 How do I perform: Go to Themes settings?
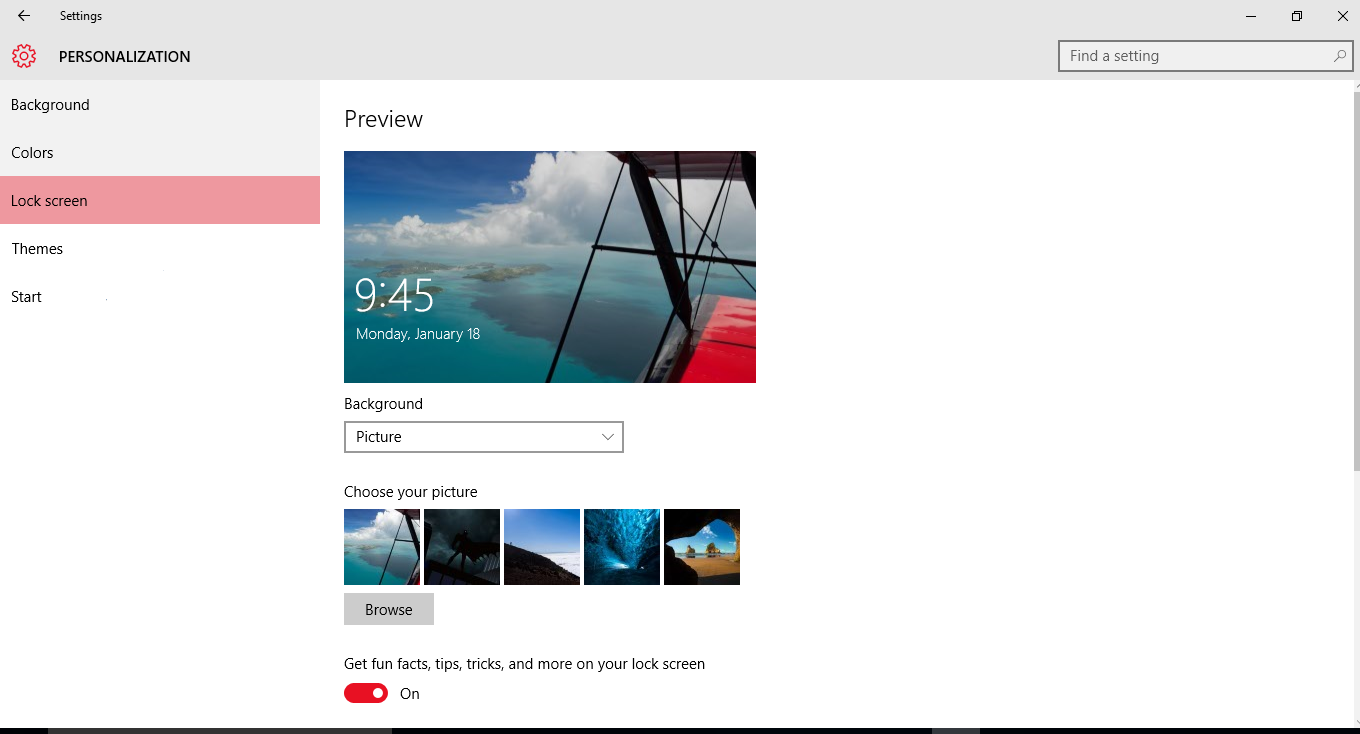click(37, 249)
